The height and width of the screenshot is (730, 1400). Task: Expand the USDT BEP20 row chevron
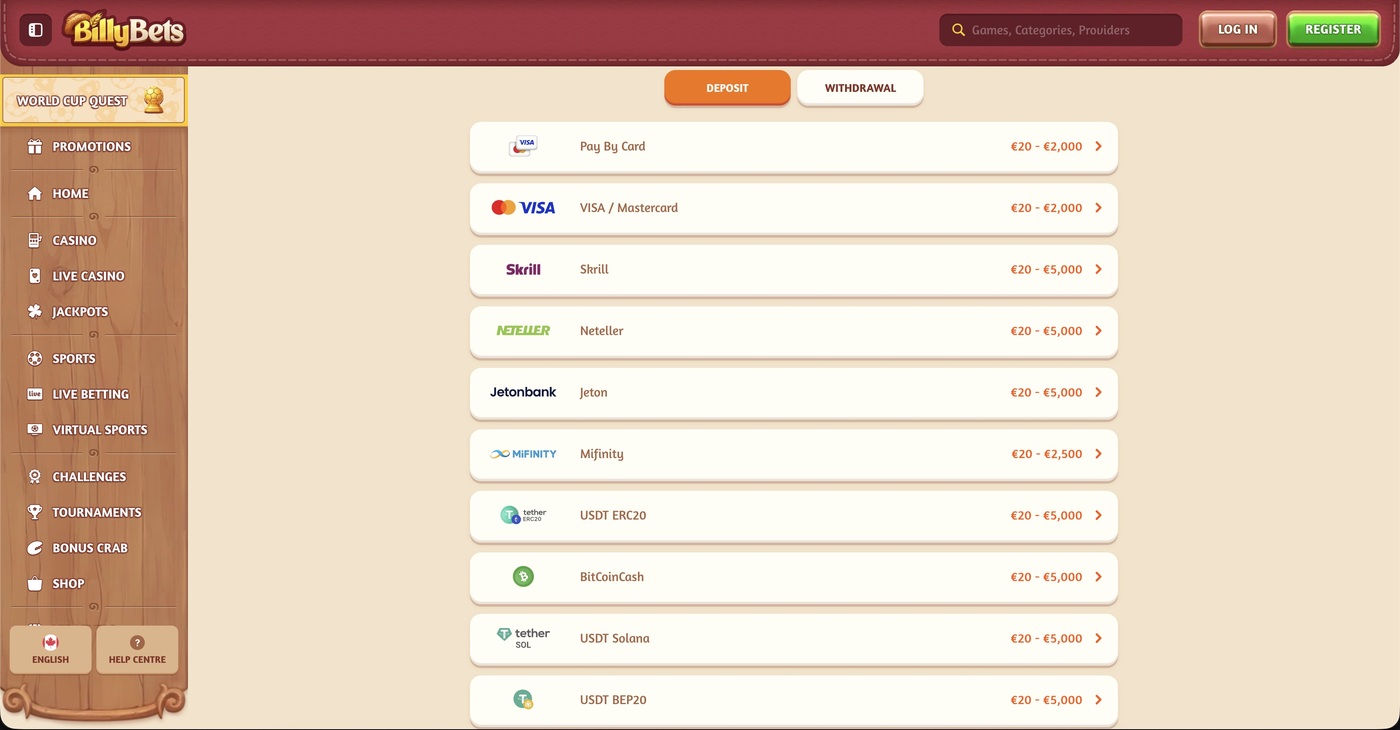coord(1098,700)
